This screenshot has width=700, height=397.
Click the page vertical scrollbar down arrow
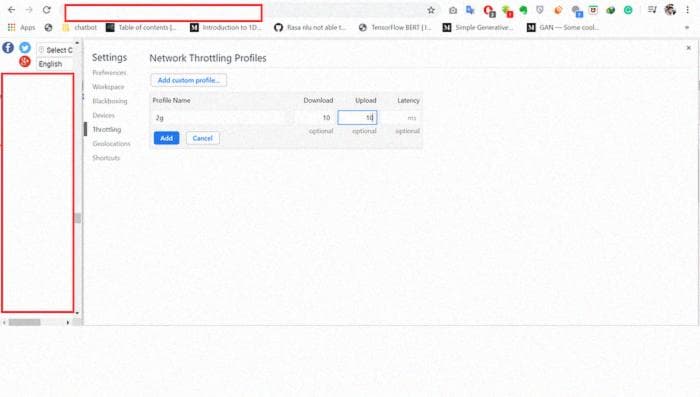click(x=77, y=313)
